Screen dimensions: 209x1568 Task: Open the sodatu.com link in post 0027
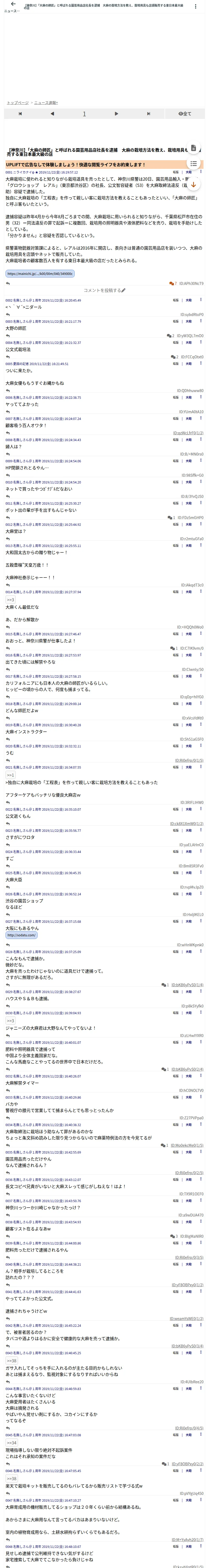point(21,936)
